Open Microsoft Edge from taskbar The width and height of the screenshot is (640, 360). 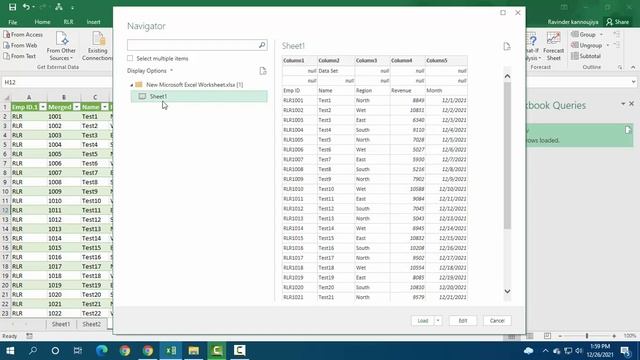coord(102,351)
